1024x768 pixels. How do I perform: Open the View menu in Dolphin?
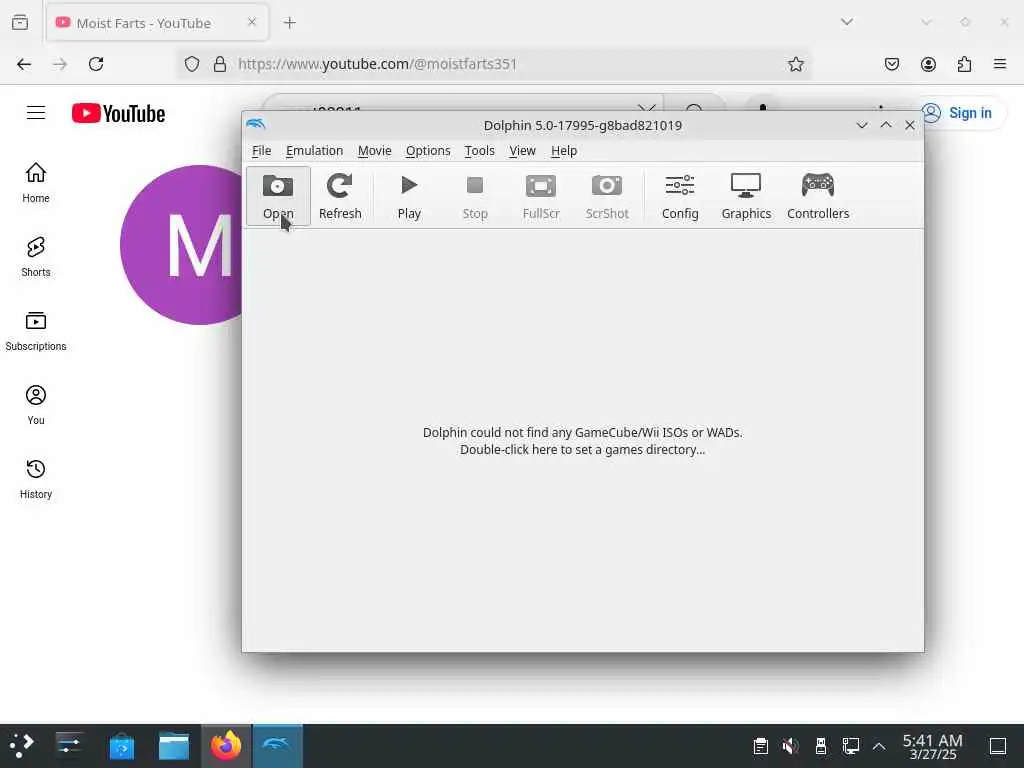(522, 151)
